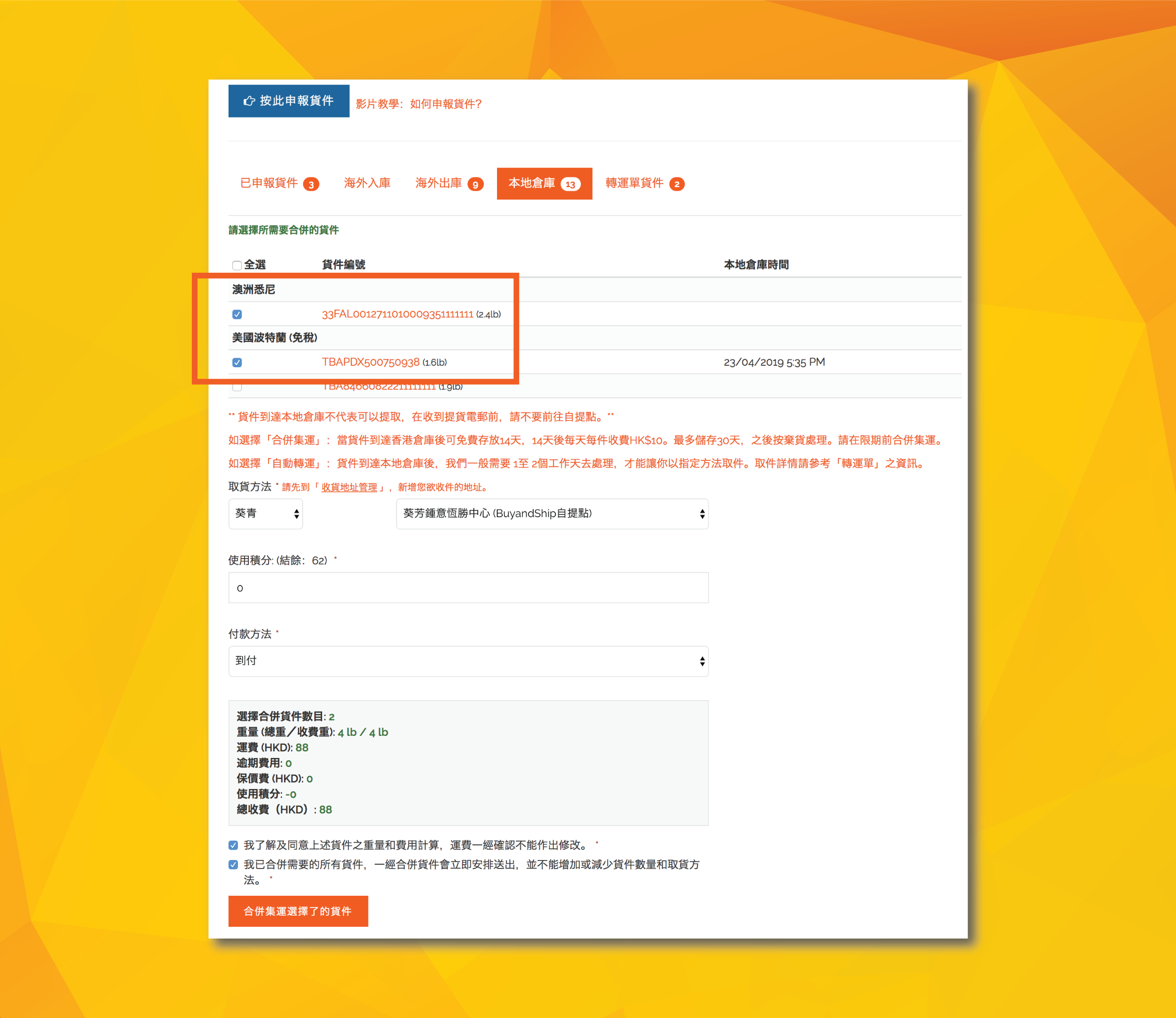The image size is (1176, 1018).
Task: Uncheck the weight and fee agreement checkbox
Action: [x=233, y=845]
